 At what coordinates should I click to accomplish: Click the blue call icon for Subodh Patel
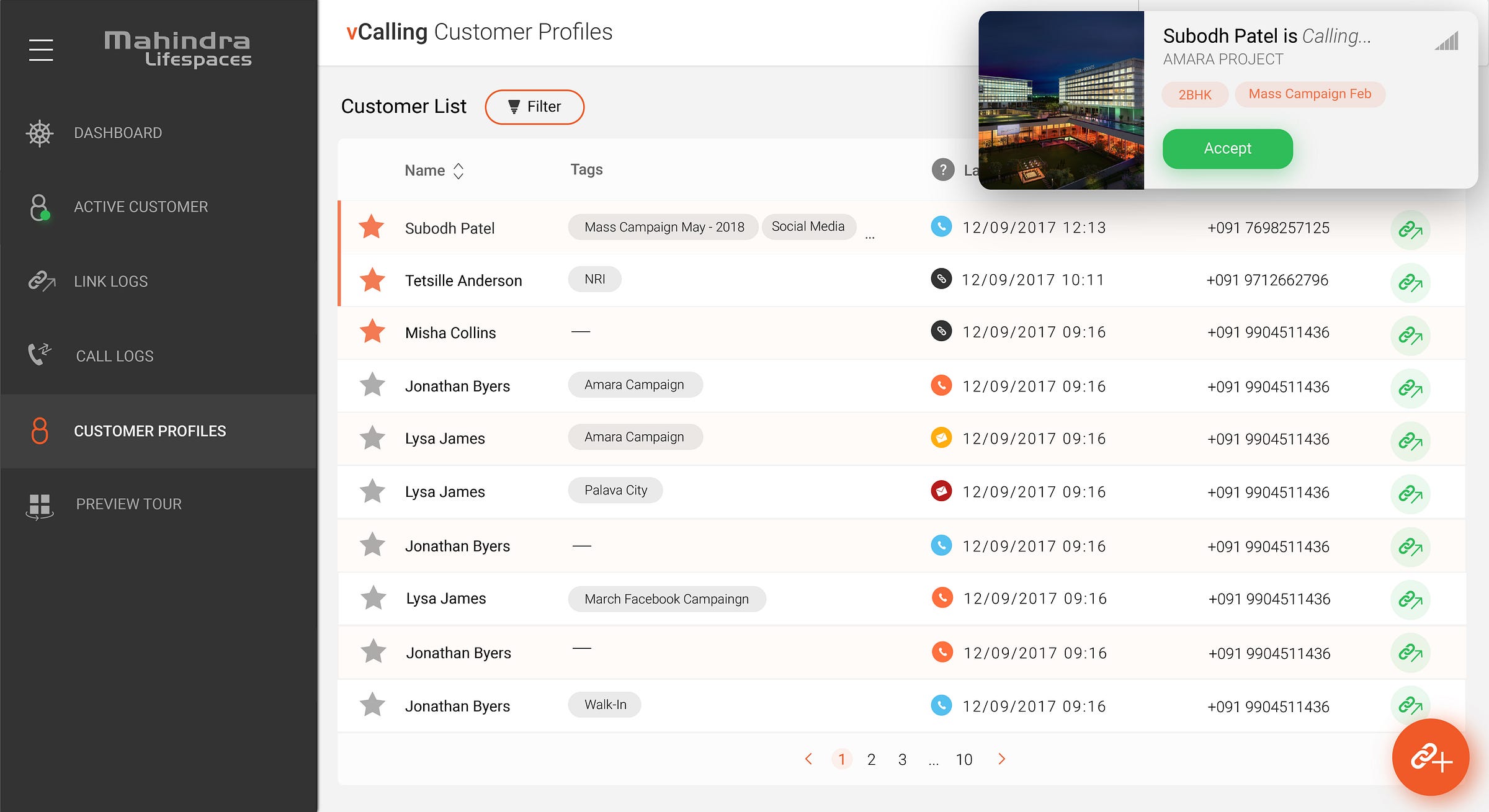pyautogui.click(x=941, y=226)
